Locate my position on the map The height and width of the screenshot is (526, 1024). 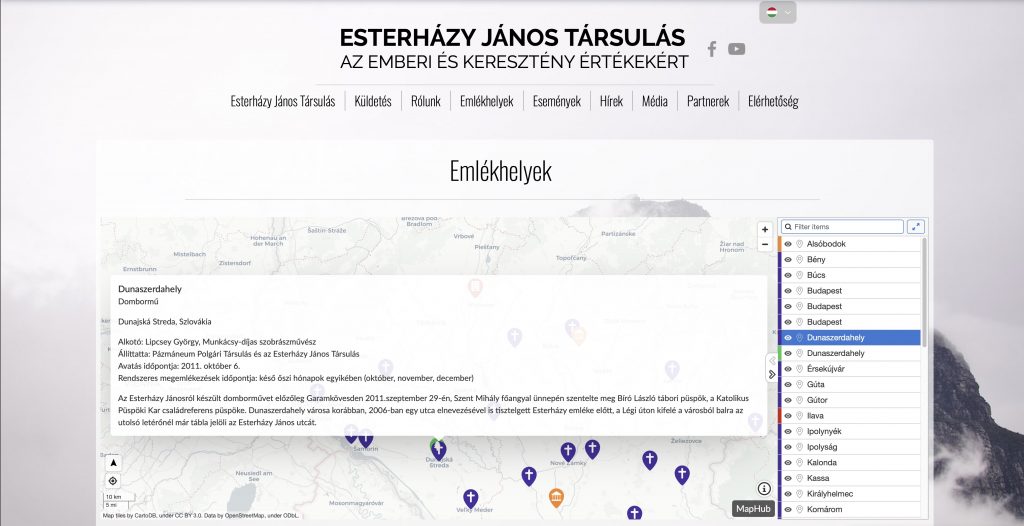pos(113,481)
